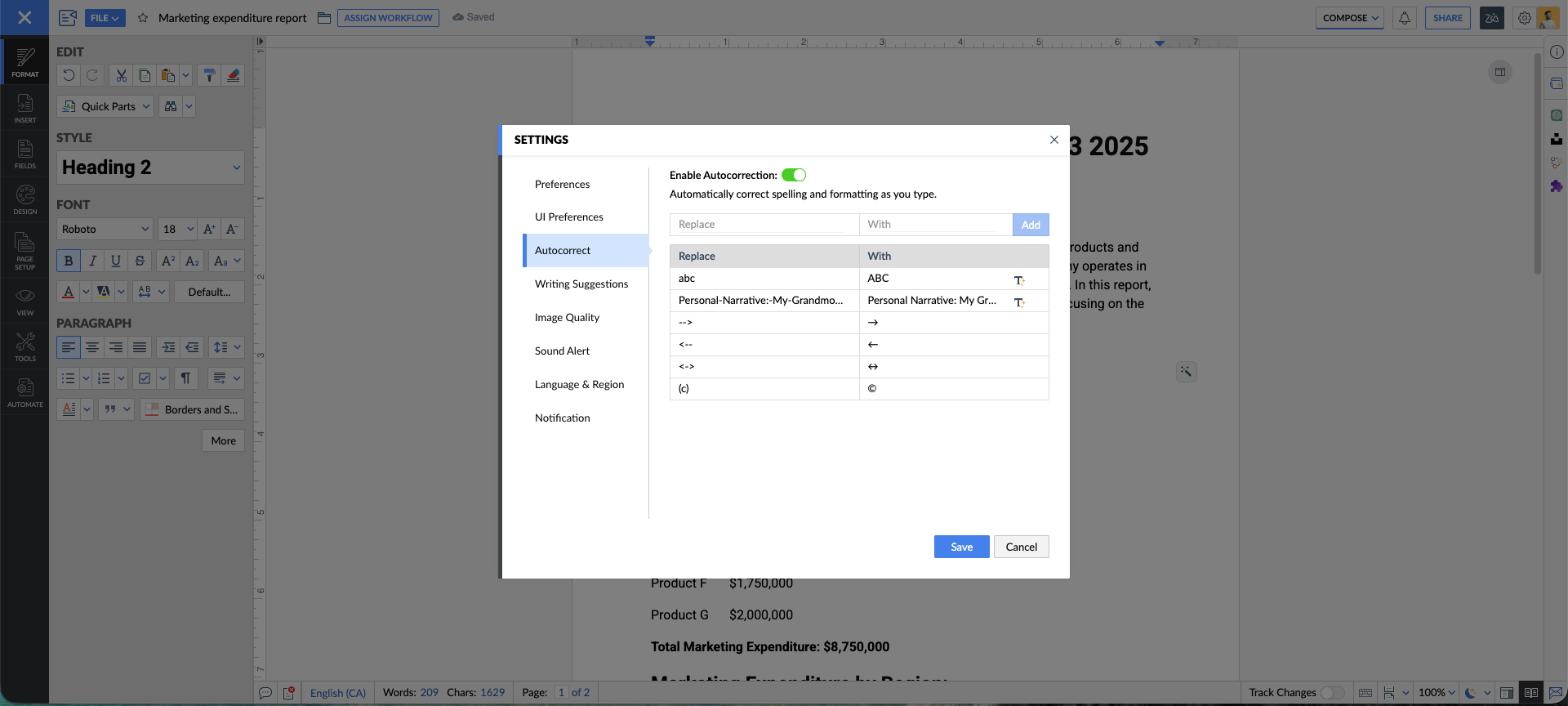This screenshot has height=706, width=1568.
Task: Click the Replace input field
Action: point(764,225)
